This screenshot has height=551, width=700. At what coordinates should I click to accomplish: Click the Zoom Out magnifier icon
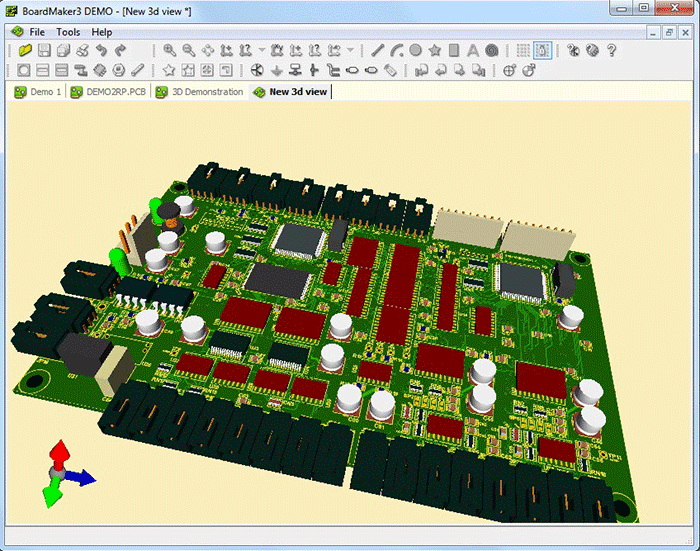click(188, 50)
